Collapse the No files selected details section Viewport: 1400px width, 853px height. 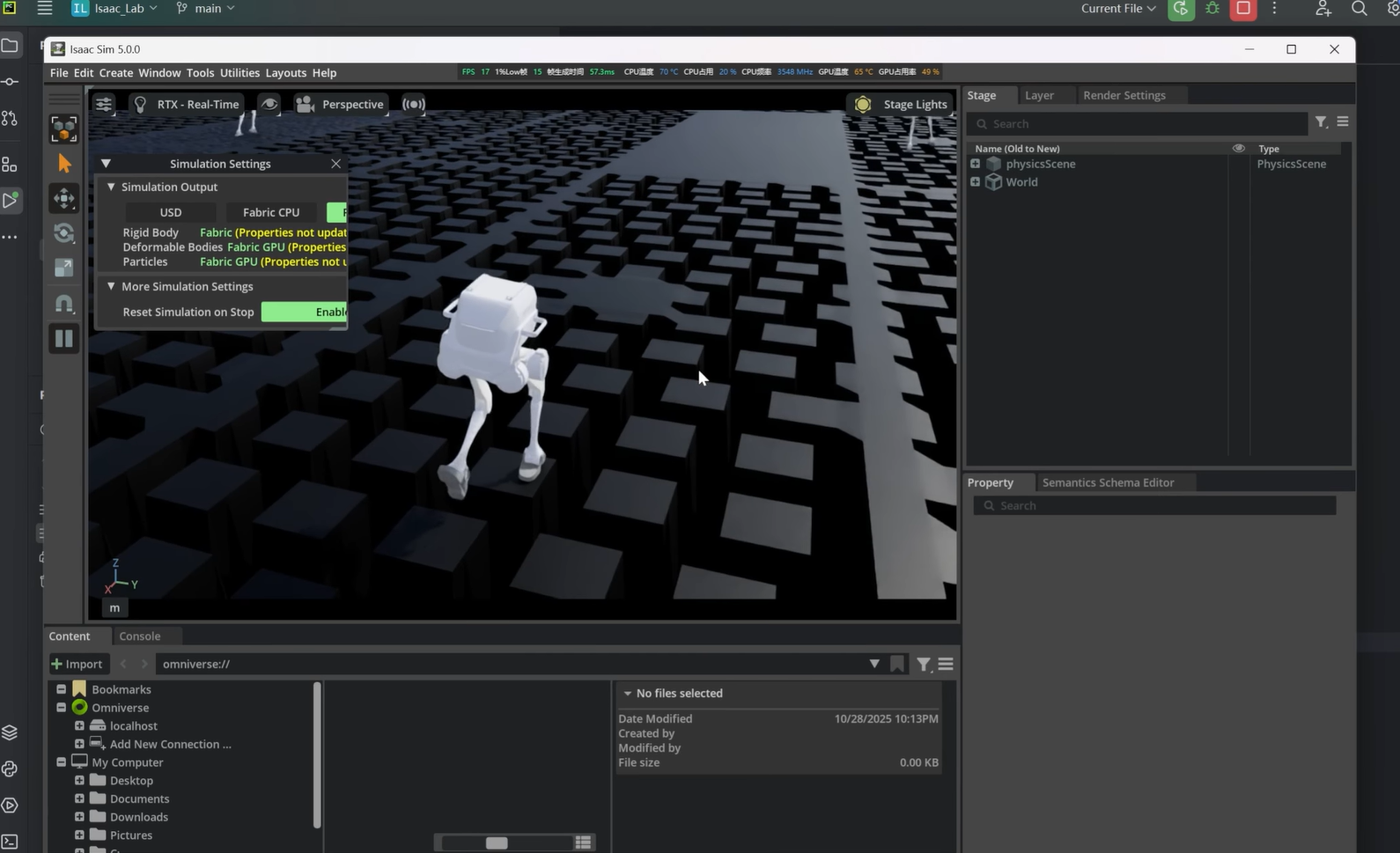(x=627, y=694)
